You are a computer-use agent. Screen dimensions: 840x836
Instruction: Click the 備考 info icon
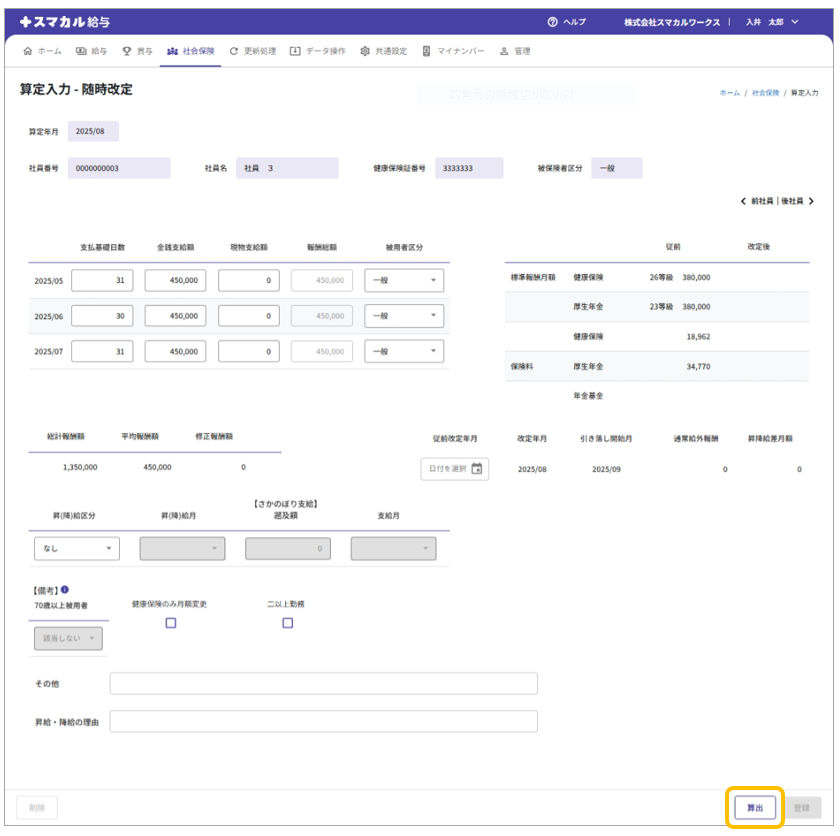coord(66,590)
